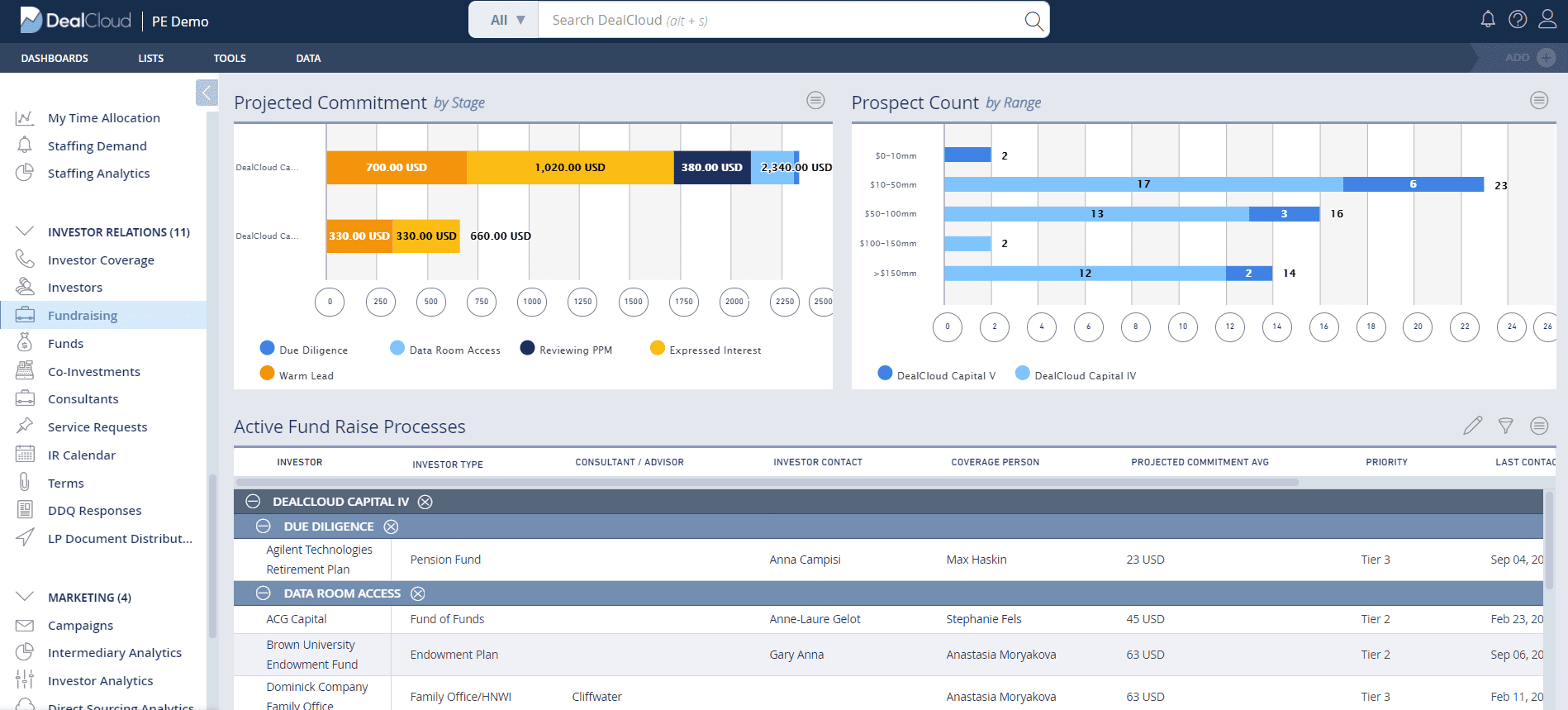
Task: Open the help question mark icon
Action: click(x=1518, y=19)
